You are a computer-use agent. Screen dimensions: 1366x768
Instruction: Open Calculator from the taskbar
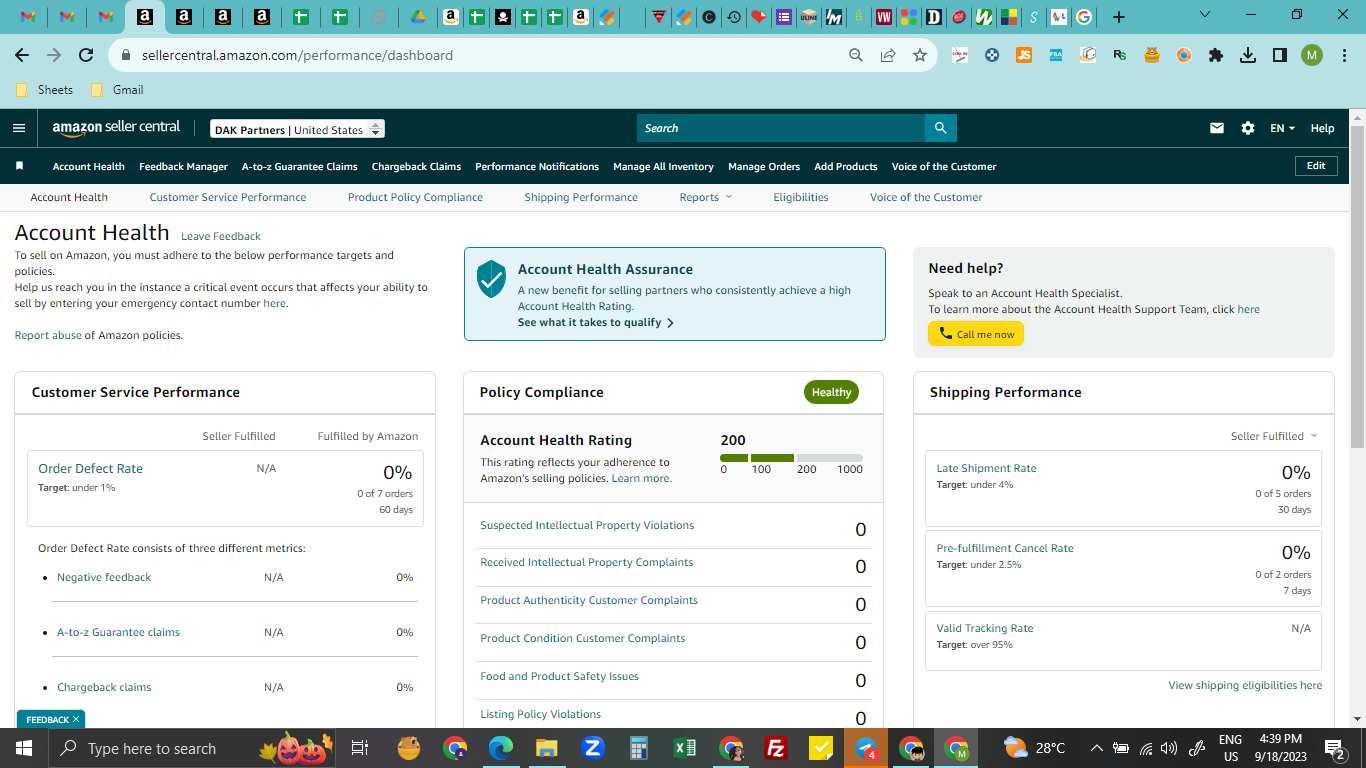pyautogui.click(x=638, y=748)
